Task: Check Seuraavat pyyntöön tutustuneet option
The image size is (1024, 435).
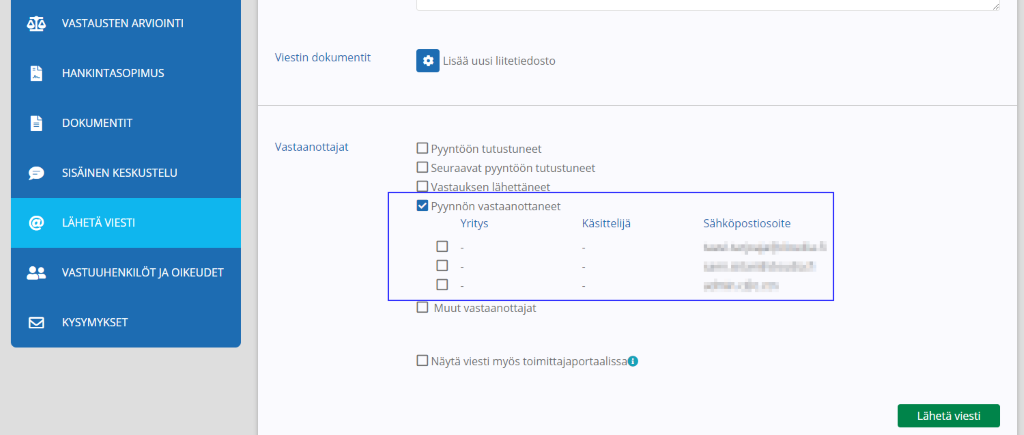Action: pos(423,167)
